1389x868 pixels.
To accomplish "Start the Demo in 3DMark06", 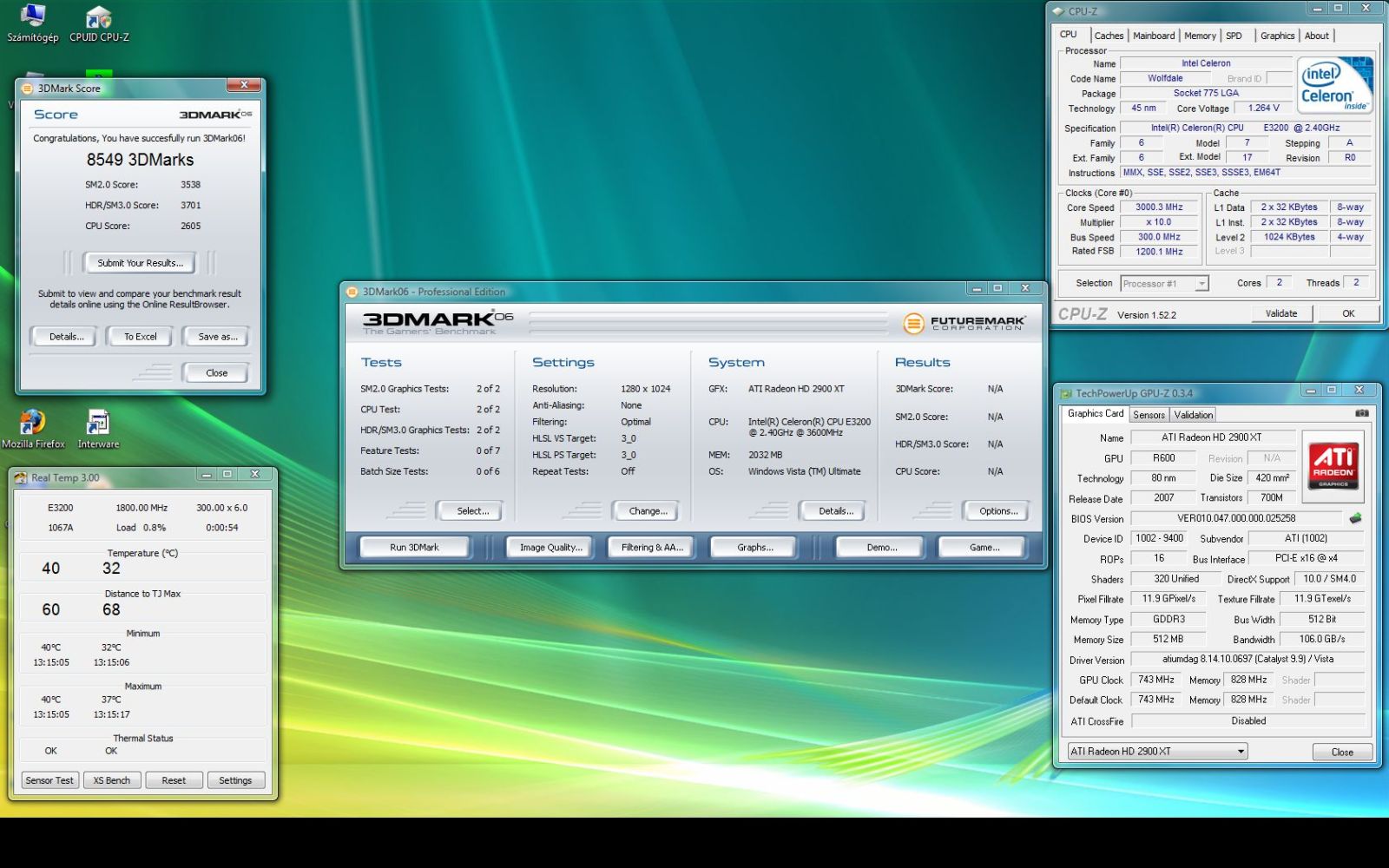I will coord(881,548).
